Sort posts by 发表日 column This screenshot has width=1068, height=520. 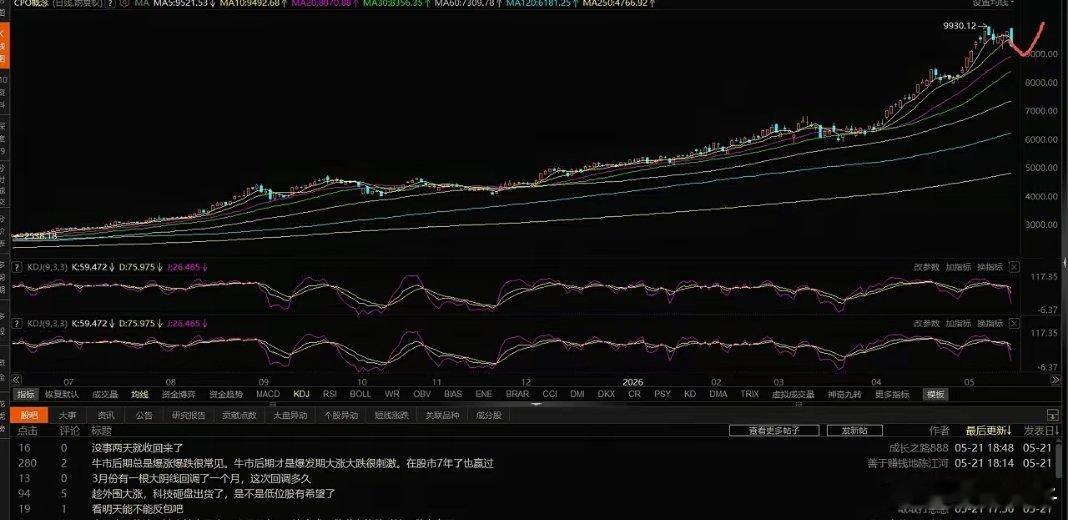click(1039, 431)
